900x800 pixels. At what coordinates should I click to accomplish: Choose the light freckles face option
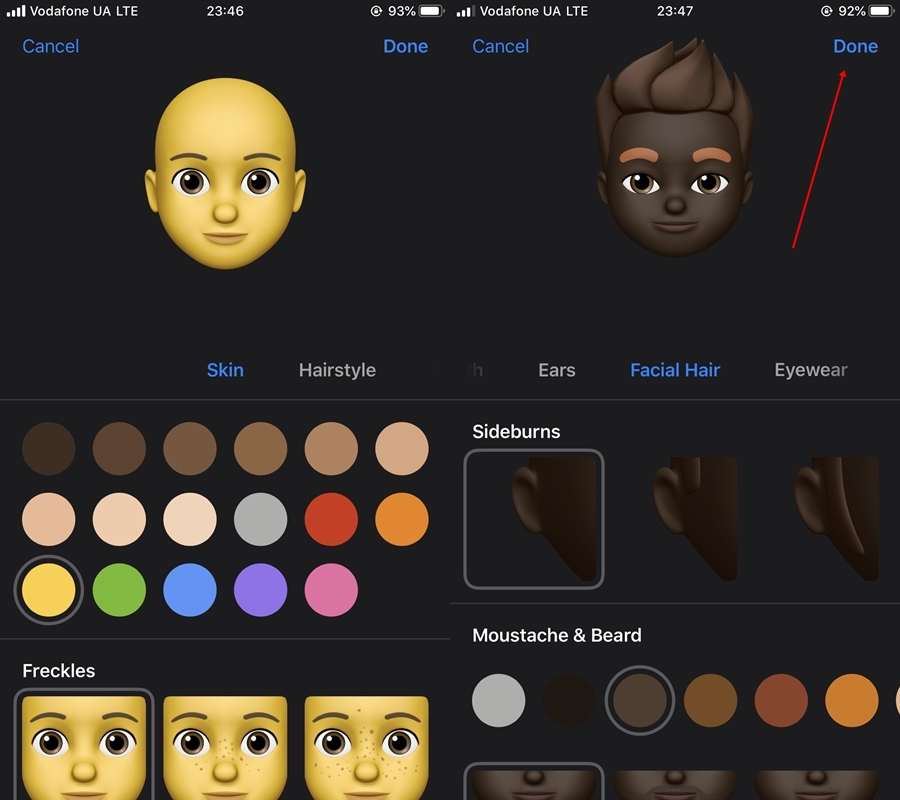click(225, 747)
